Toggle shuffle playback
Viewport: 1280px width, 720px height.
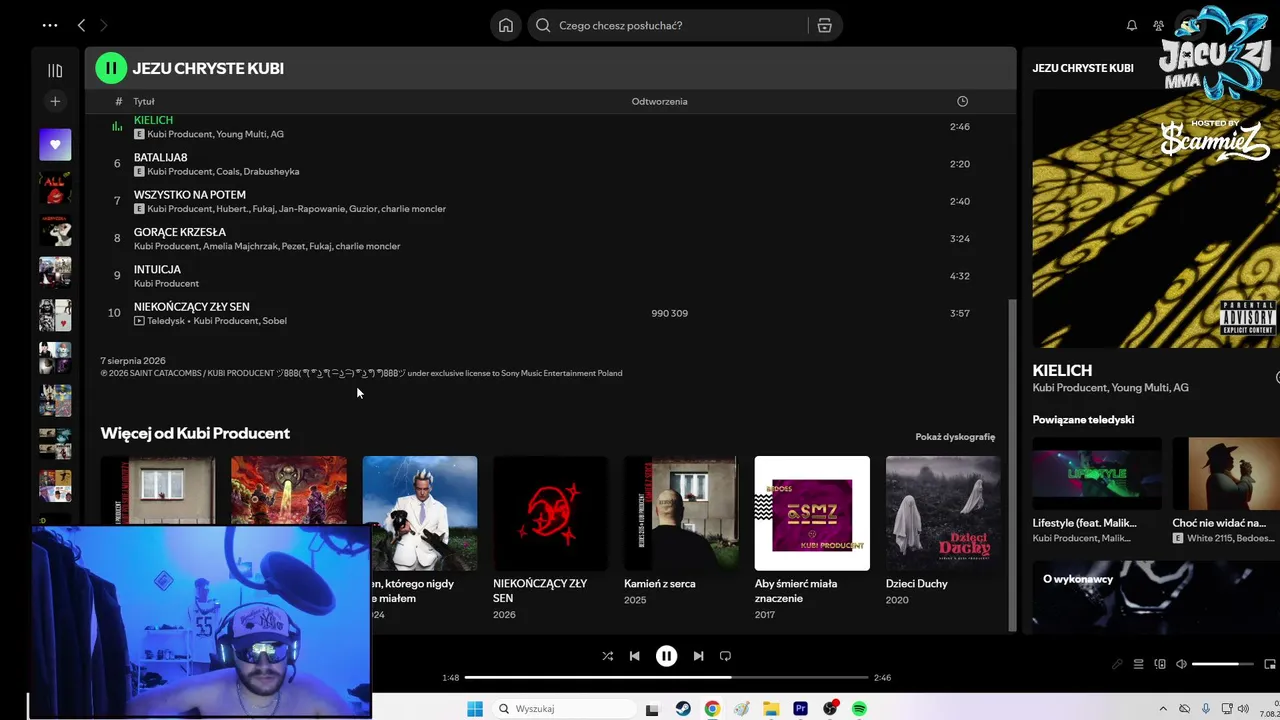point(607,656)
